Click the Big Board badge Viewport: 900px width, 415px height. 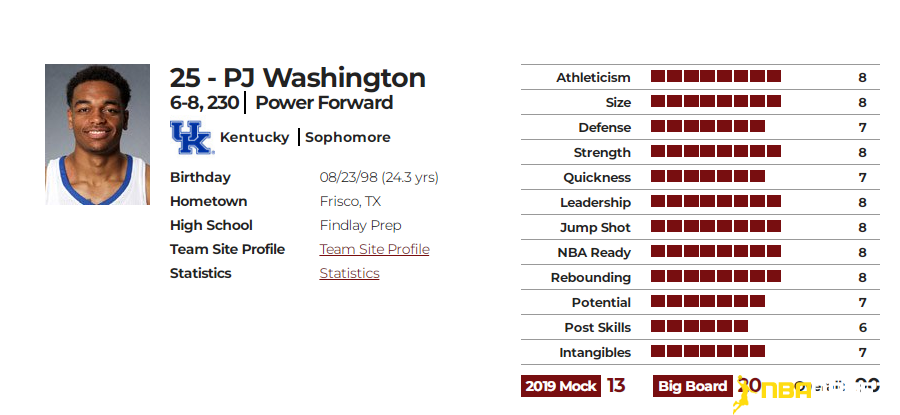click(x=693, y=386)
